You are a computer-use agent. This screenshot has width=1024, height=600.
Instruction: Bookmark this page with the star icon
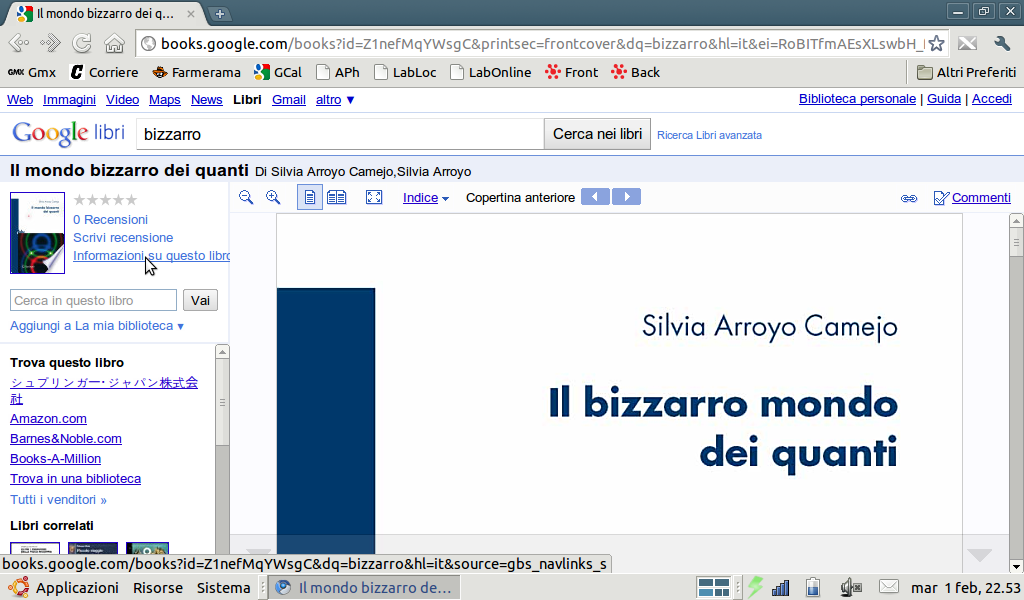tap(936, 43)
